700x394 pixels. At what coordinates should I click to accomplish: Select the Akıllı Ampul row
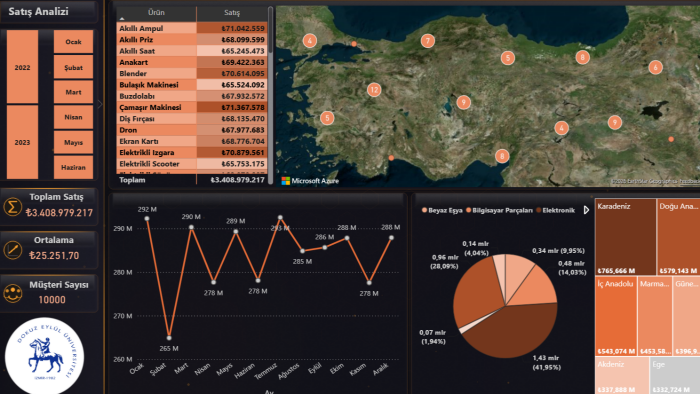tap(192, 28)
